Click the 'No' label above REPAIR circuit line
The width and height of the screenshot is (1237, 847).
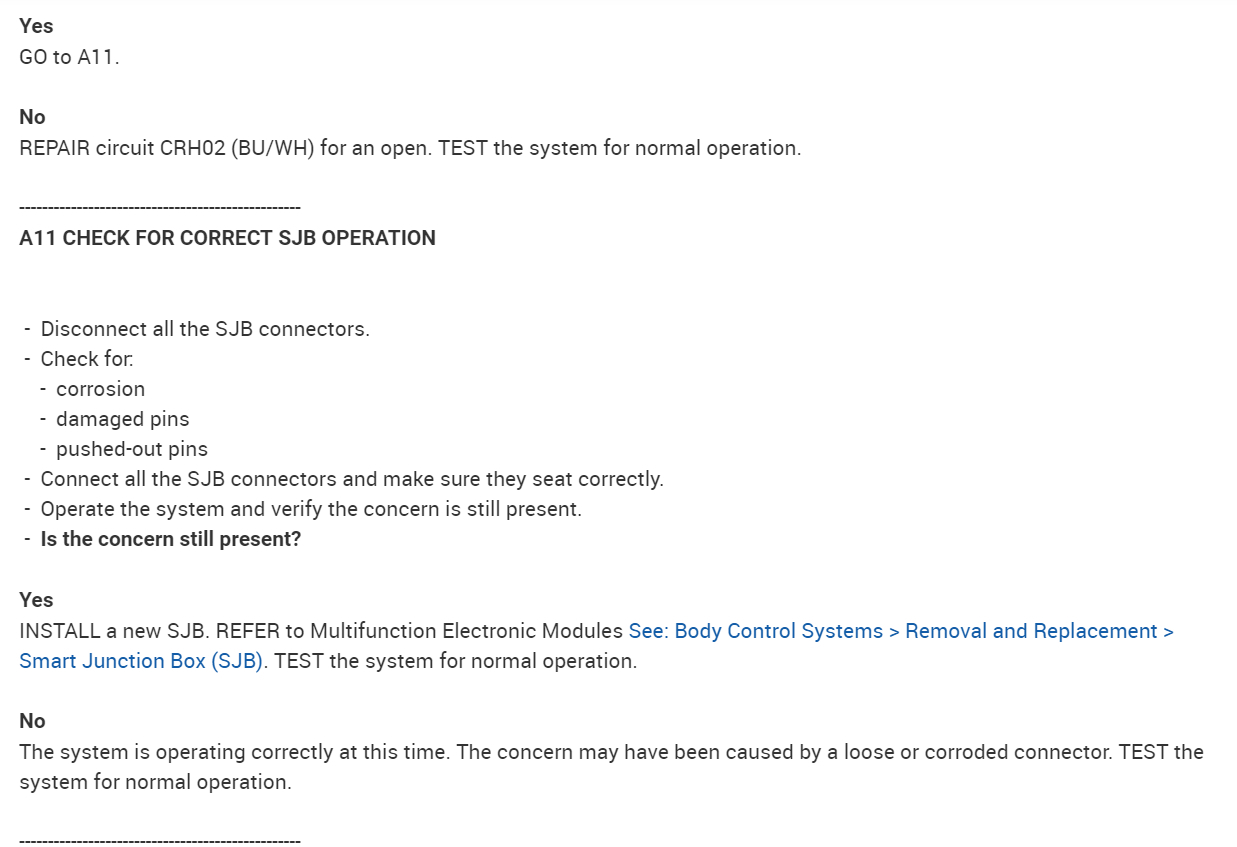coord(32,117)
